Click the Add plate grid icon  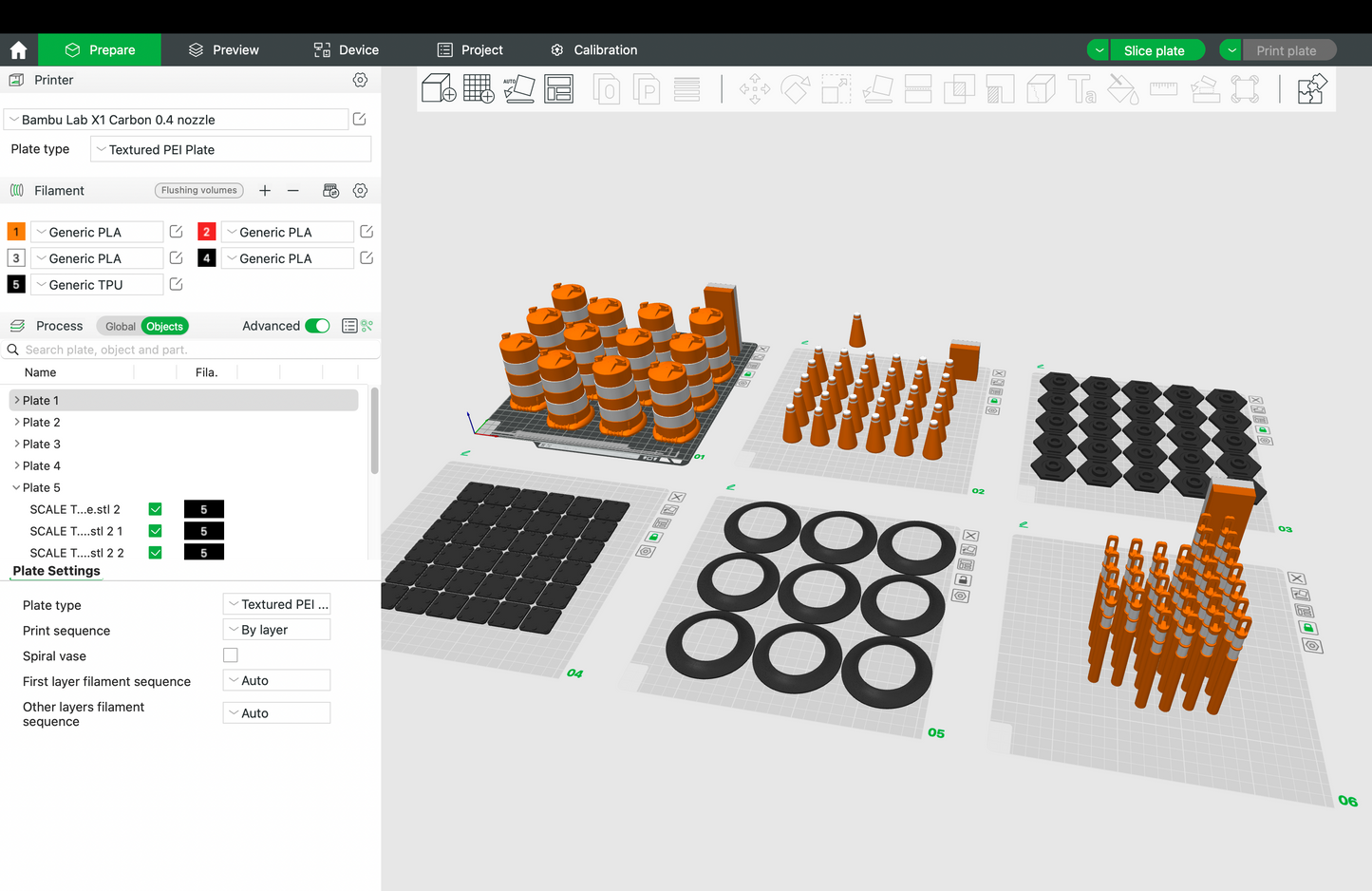pos(479,89)
